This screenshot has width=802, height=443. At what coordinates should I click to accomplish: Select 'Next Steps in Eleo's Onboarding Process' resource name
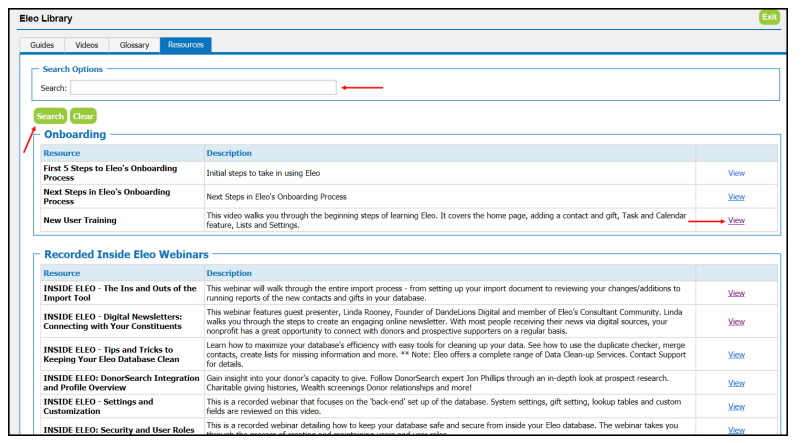click(106, 196)
